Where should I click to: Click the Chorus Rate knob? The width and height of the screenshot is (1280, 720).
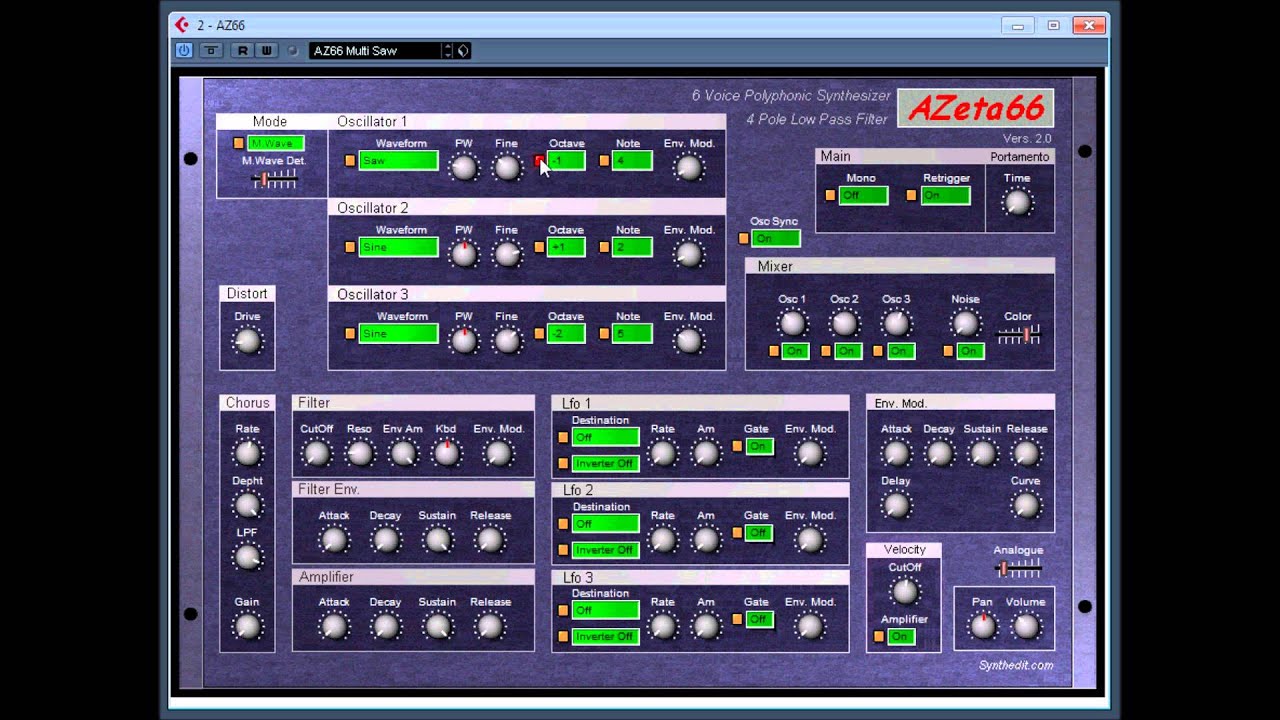[x=247, y=453]
